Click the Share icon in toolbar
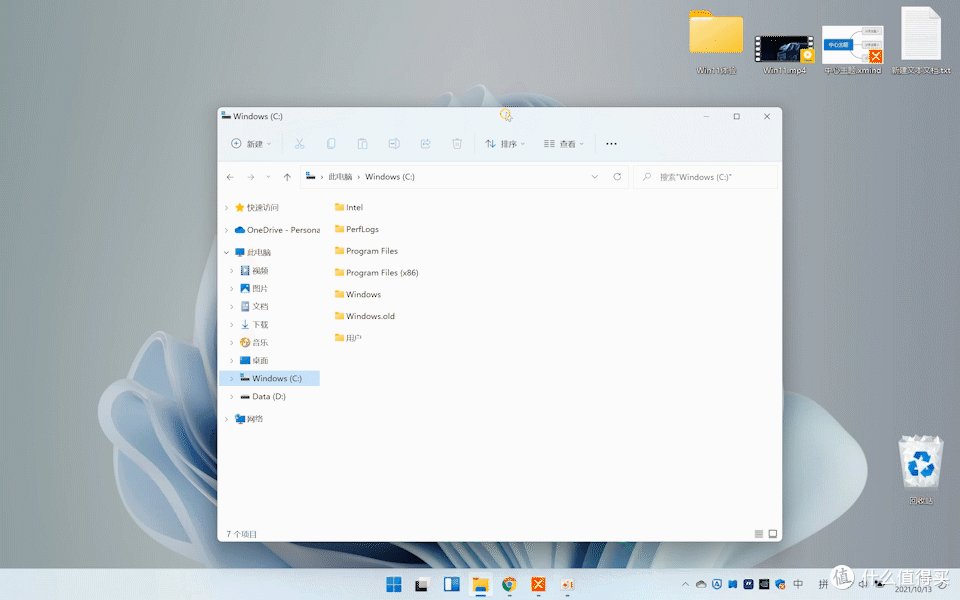 pyautogui.click(x=426, y=144)
